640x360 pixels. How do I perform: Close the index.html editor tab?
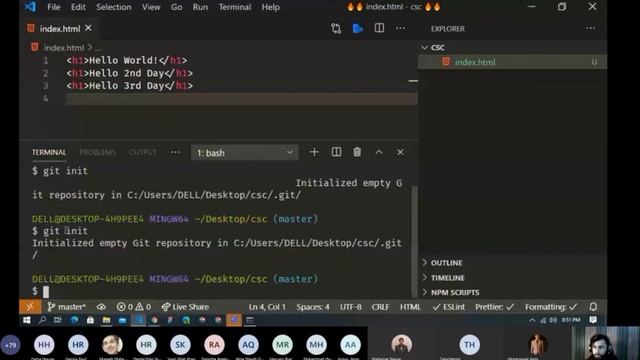pos(88,28)
